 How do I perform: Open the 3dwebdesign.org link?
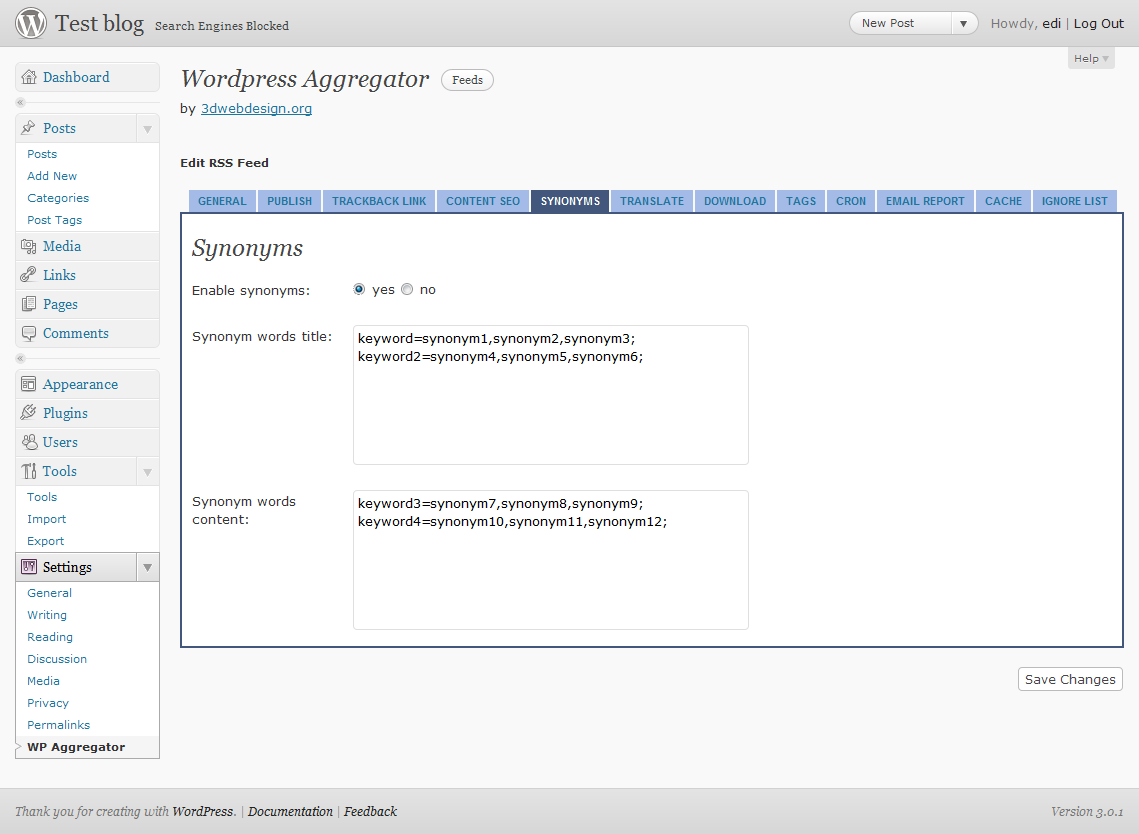tap(256, 108)
